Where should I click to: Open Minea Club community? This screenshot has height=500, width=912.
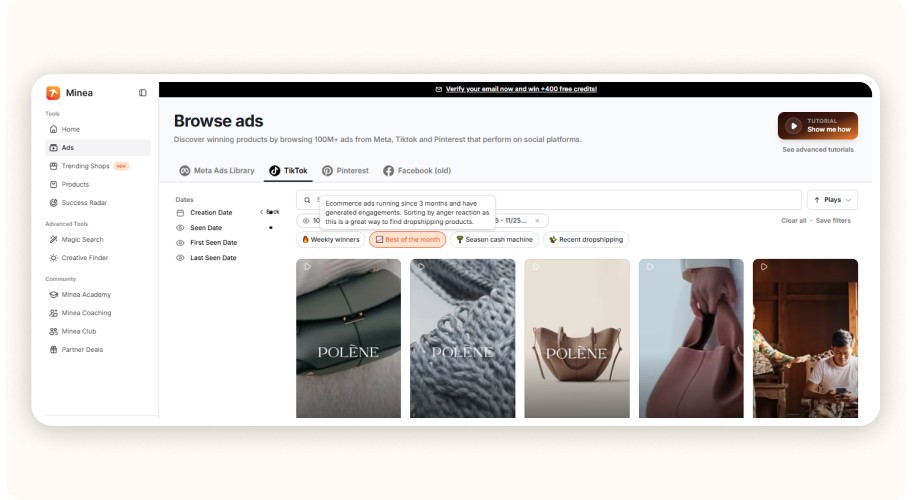point(98,331)
